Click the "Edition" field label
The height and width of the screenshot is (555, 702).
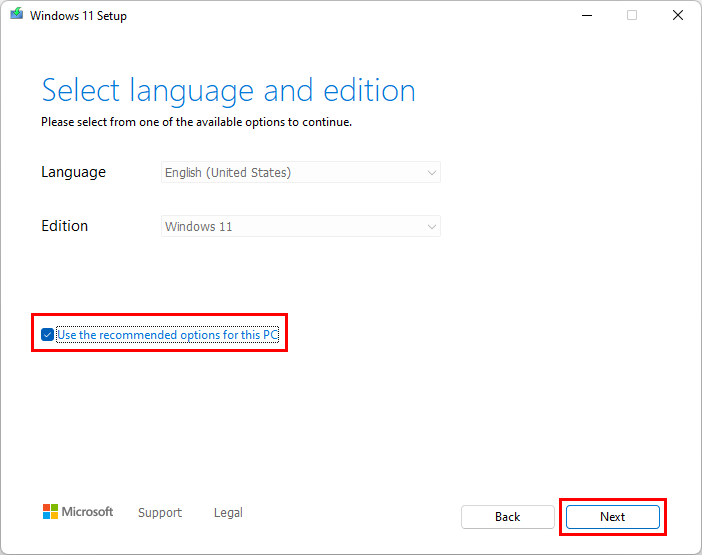[65, 226]
